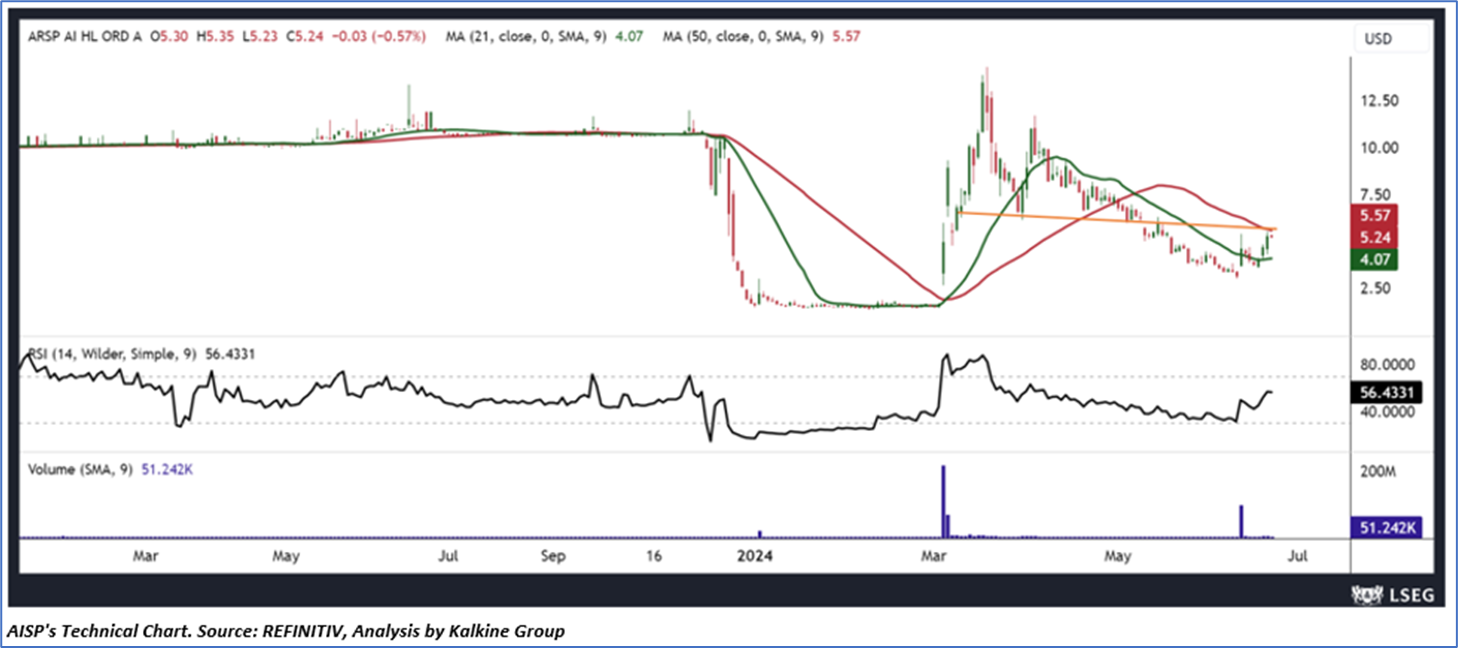Click the 51.242K volume value tag

[x=1386, y=528]
